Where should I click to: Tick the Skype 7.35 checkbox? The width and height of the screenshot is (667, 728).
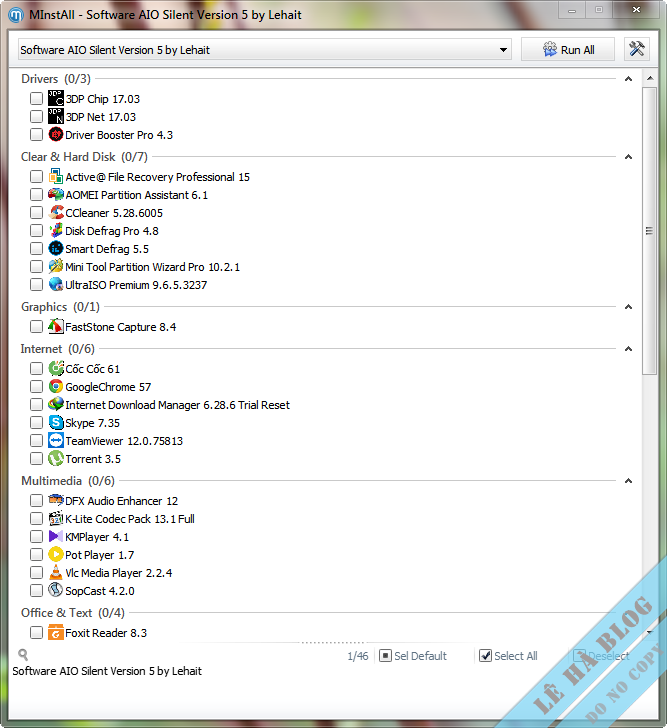pyautogui.click(x=36, y=422)
